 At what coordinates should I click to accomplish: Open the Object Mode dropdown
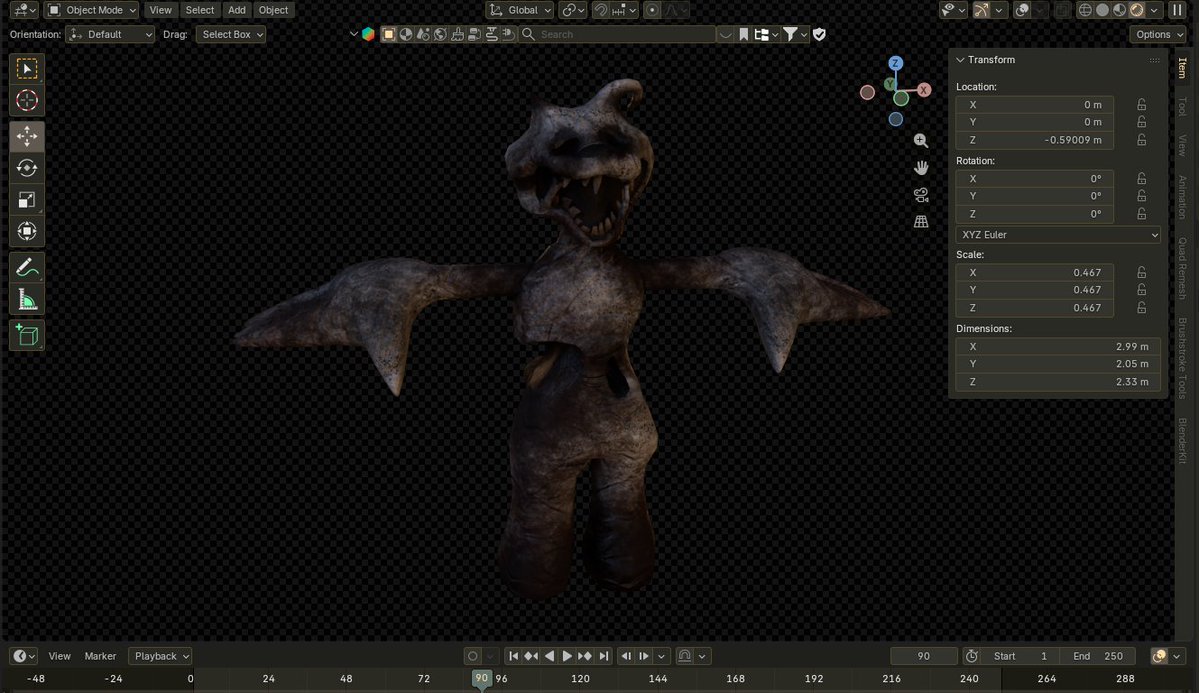point(91,10)
